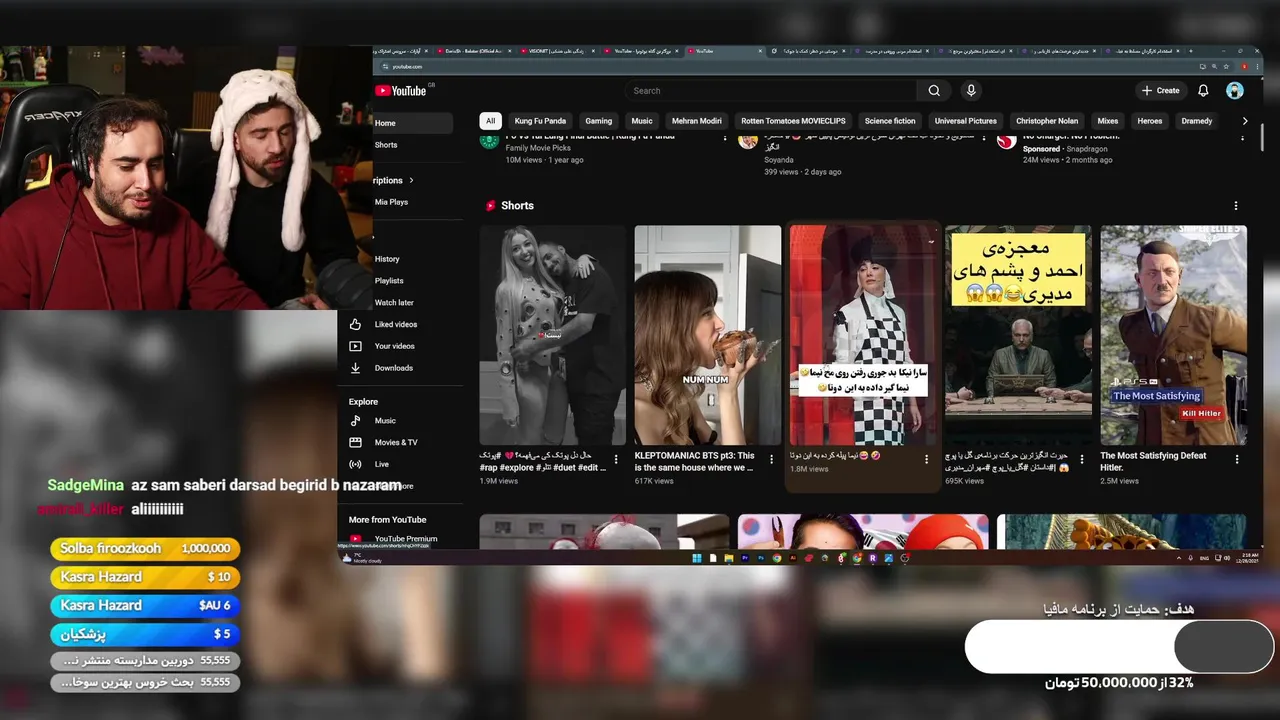Screen dimensions: 1280x720
Task: Open options for the 1.8M views Short
Action: pyautogui.click(x=927, y=460)
